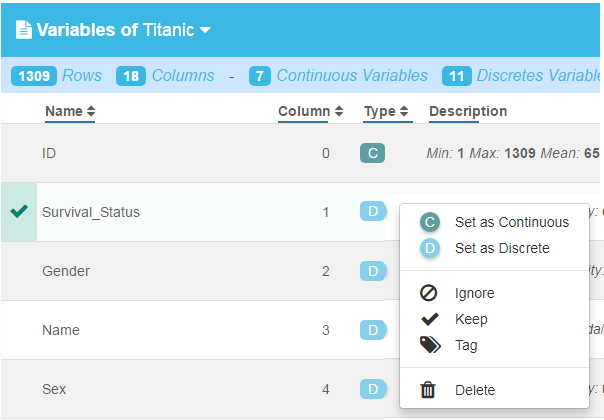Screen dimensions: 604x420
Task: Click the Description column header
Action: (468, 111)
